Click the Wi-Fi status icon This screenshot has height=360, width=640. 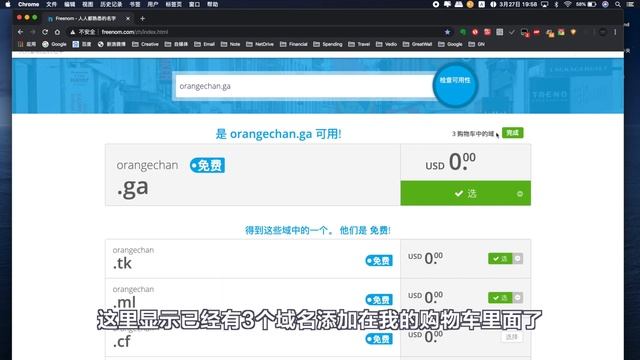pyautogui.click(x=567, y=4)
